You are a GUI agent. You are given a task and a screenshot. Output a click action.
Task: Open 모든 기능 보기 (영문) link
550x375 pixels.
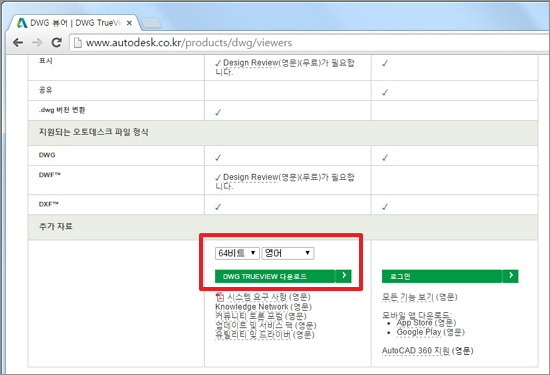[x=420, y=297]
